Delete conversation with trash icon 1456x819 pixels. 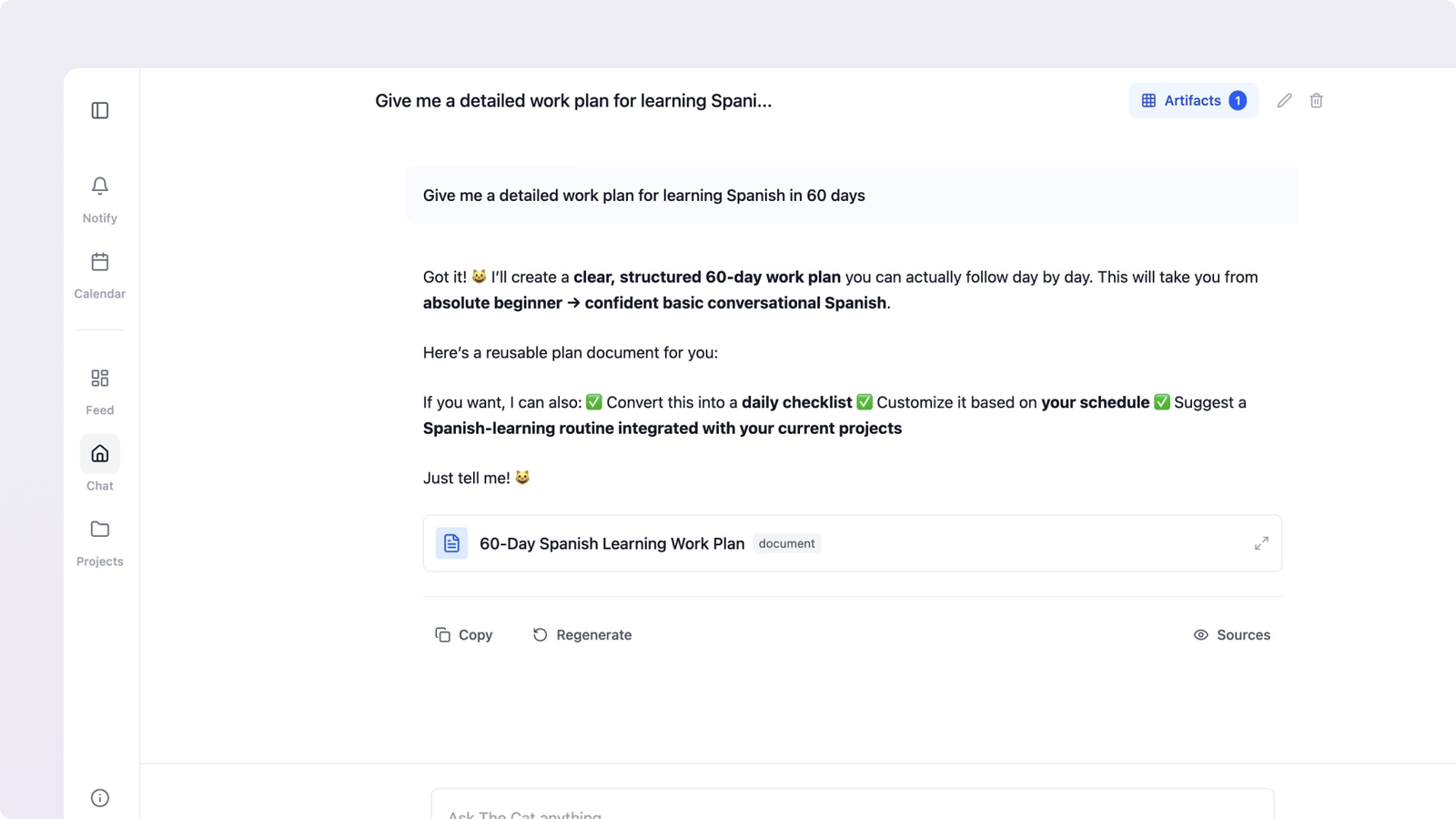pos(1316,101)
